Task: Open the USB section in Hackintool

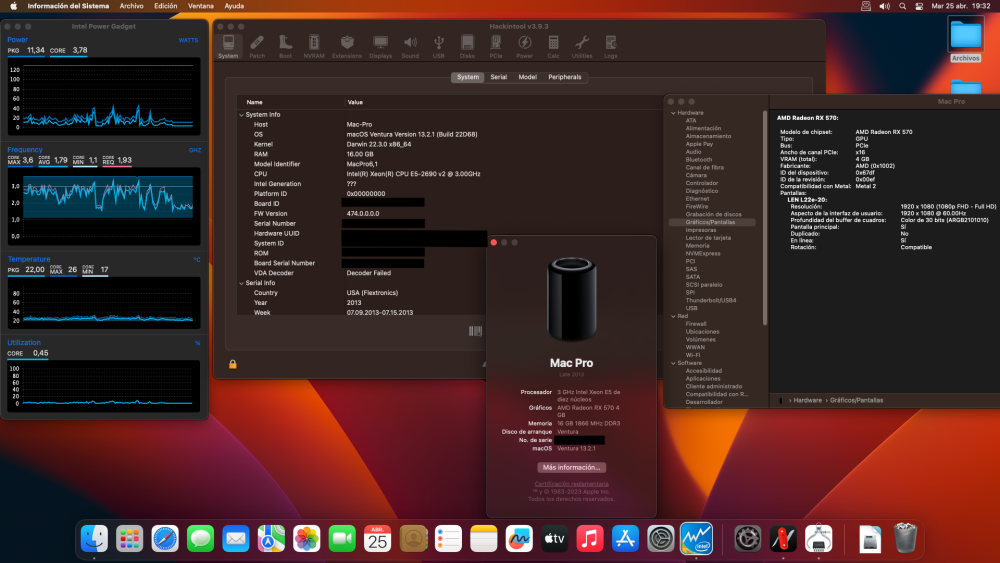Action: (439, 47)
